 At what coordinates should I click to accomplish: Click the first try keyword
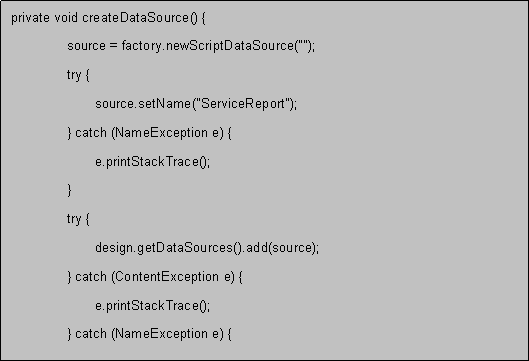(x=74, y=75)
